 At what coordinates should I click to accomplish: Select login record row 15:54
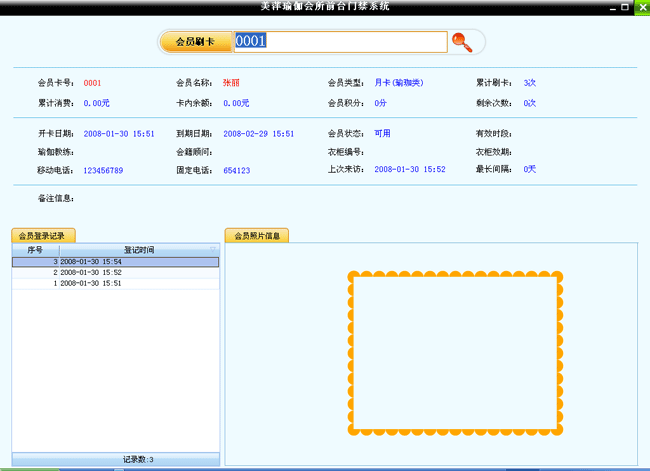pyautogui.click(x=115, y=261)
